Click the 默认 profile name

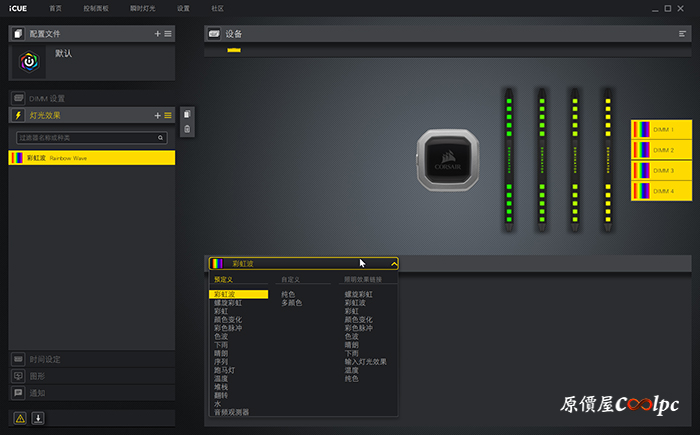pyautogui.click(x=63, y=54)
